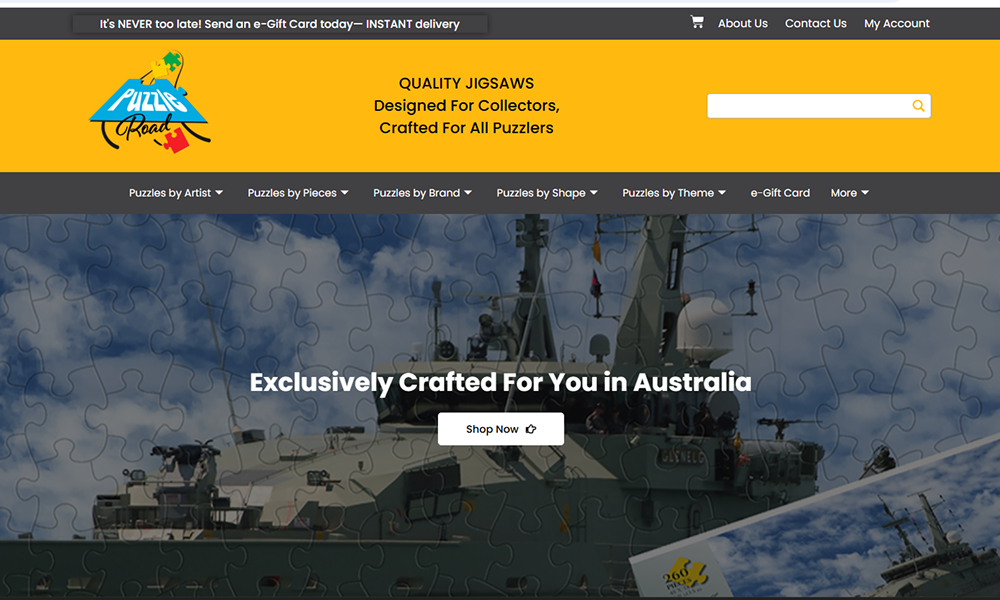Click the magnifier search icon

pos(918,106)
